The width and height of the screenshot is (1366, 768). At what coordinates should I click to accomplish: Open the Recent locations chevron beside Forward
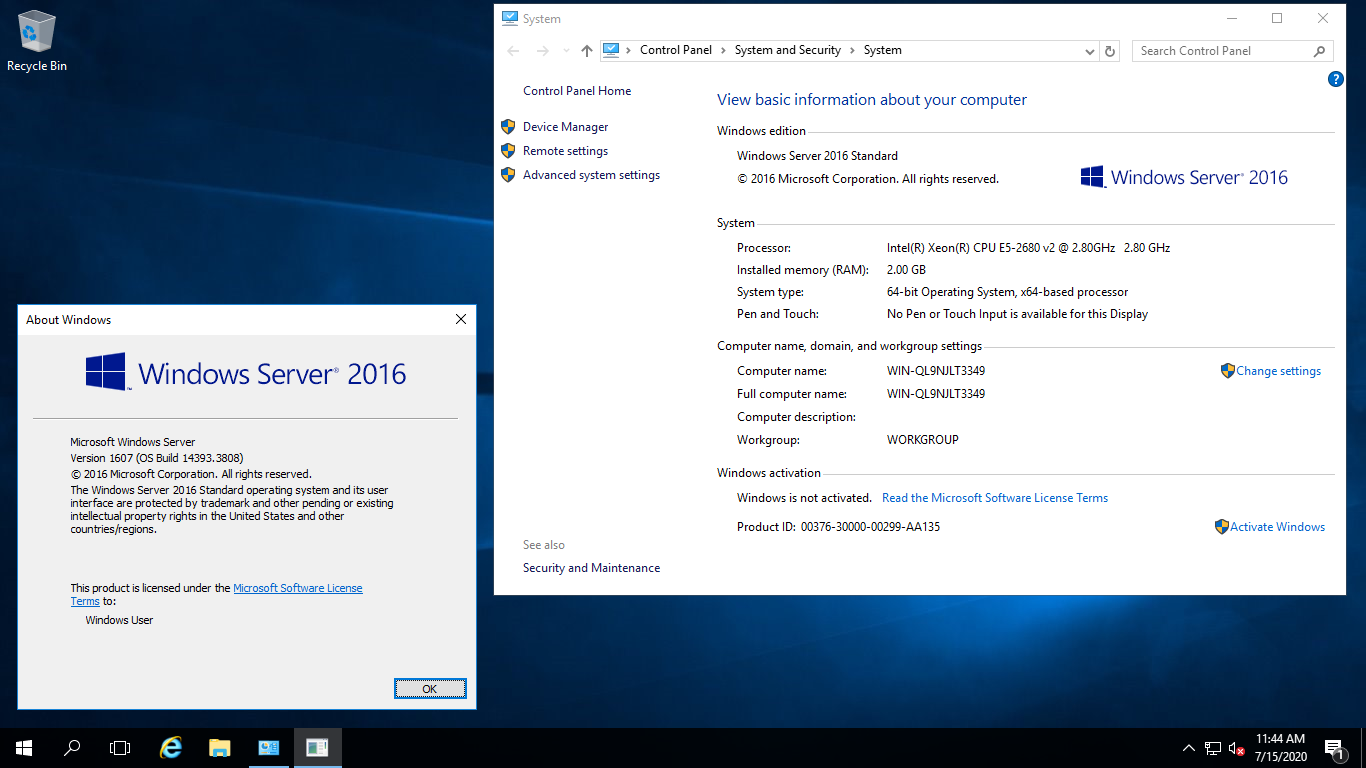(x=566, y=51)
